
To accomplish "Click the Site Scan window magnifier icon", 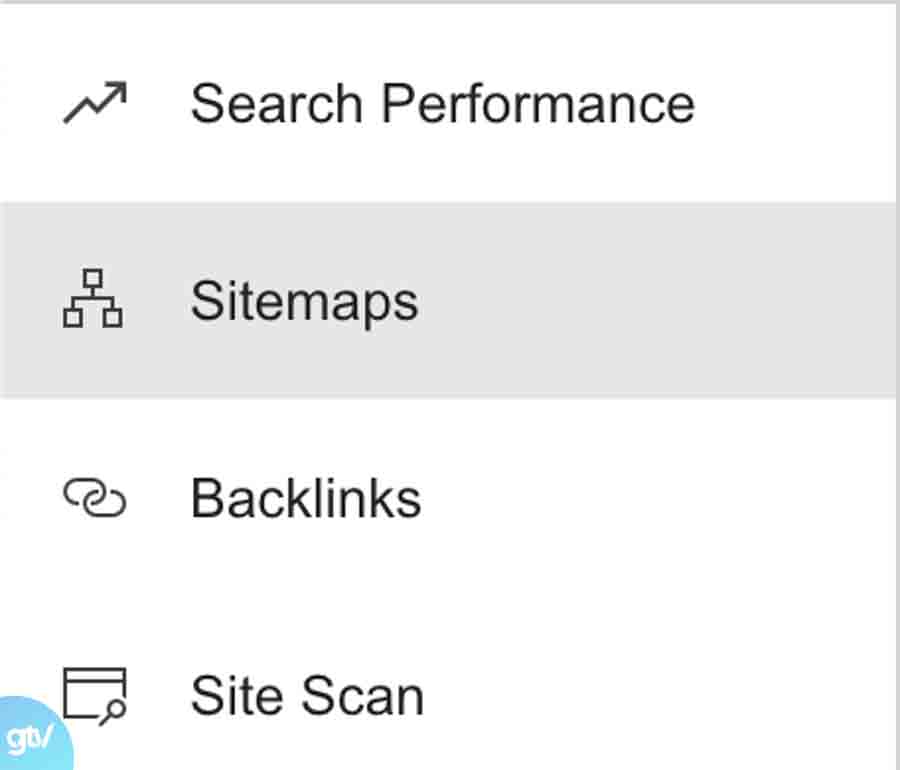I will tap(94, 694).
